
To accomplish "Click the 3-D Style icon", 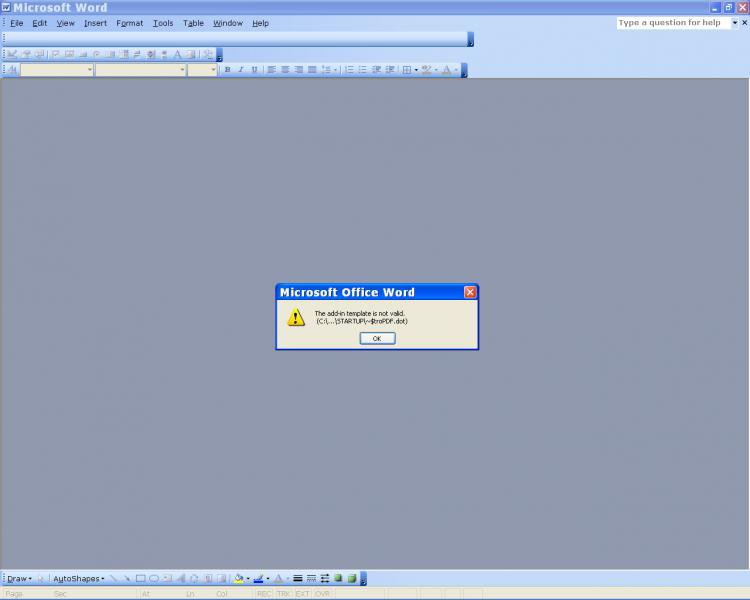I will [352, 578].
